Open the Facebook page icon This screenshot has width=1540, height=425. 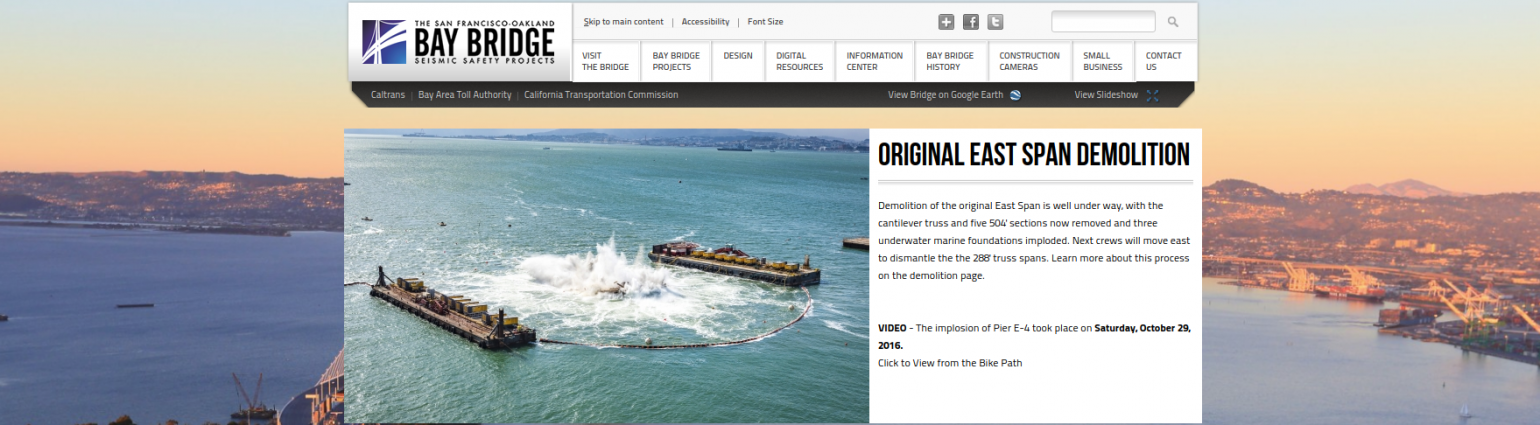point(971,22)
